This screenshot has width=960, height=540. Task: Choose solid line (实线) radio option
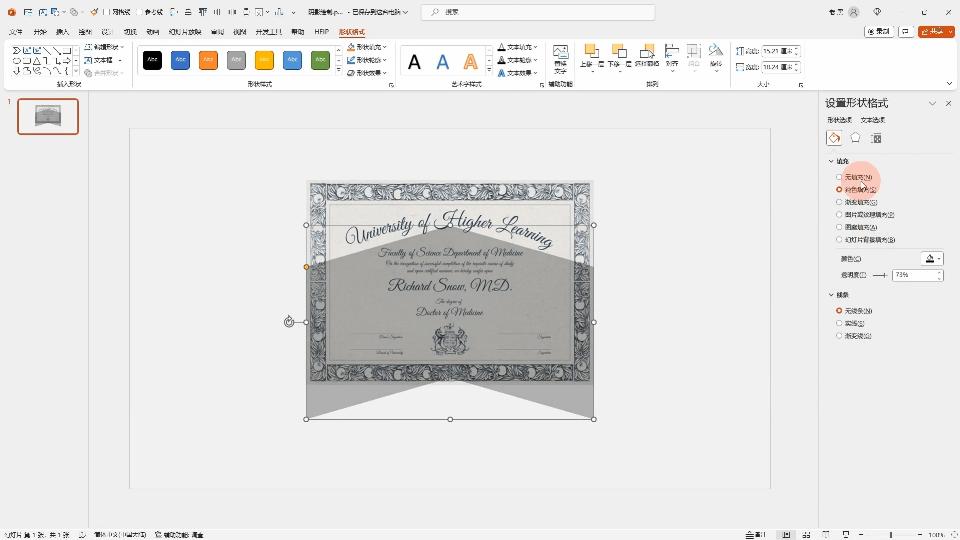[839, 323]
